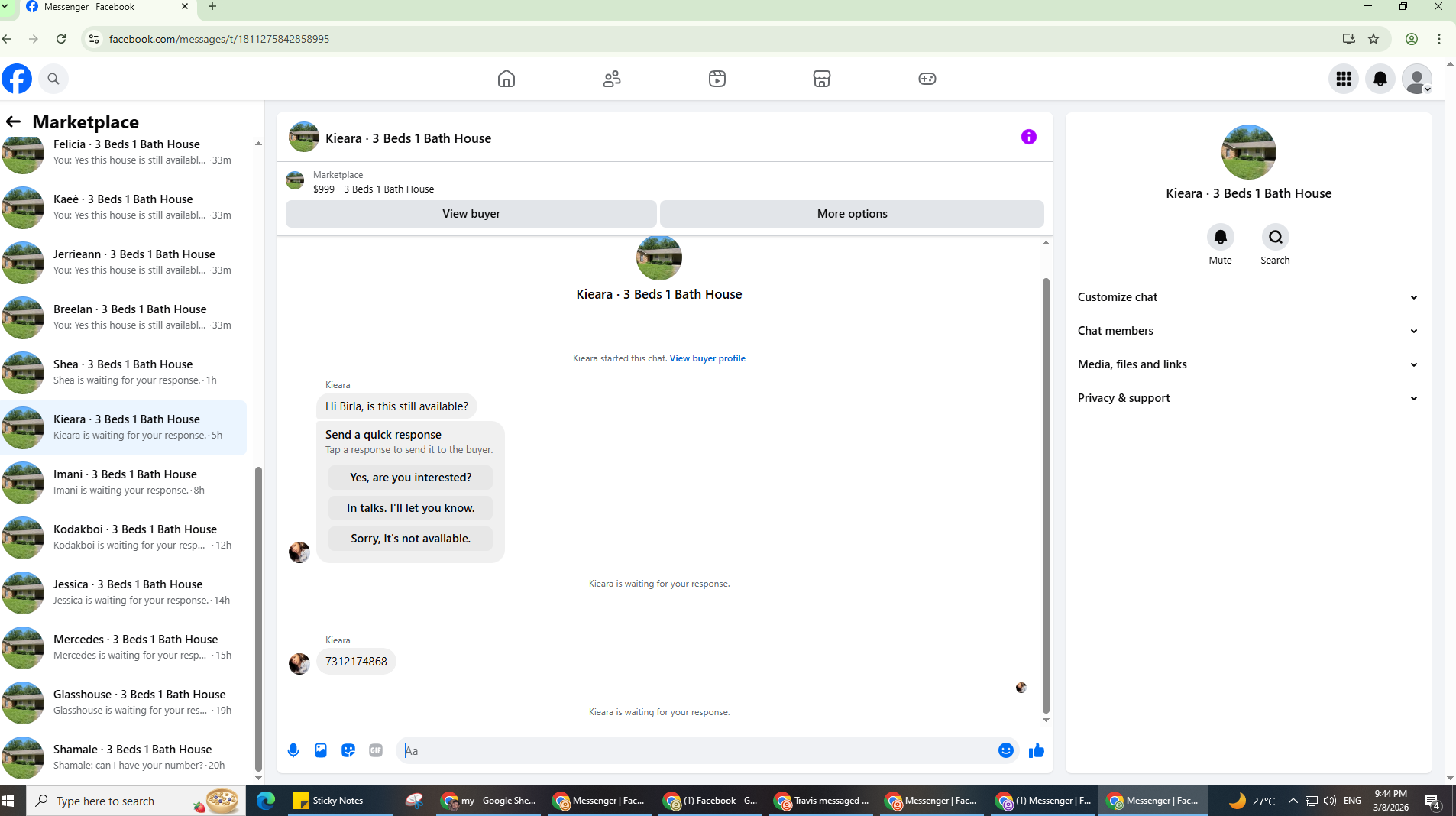Open Jerrieann's conversation in the list
The width and height of the screenshot is (1456, 816).
(124, 262)
